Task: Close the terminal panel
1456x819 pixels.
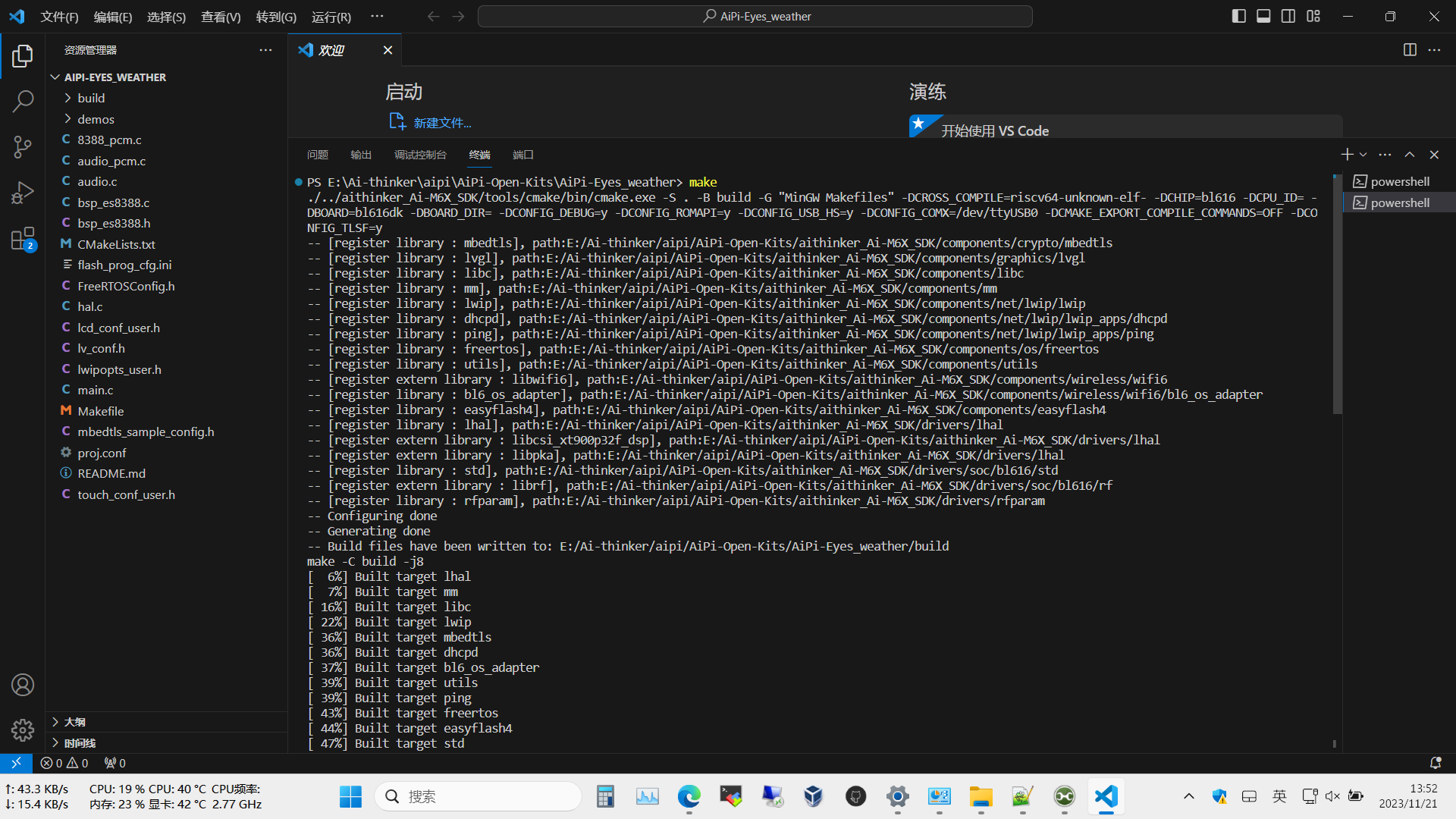Action: pyautogui.click(x=1434, y=155)
